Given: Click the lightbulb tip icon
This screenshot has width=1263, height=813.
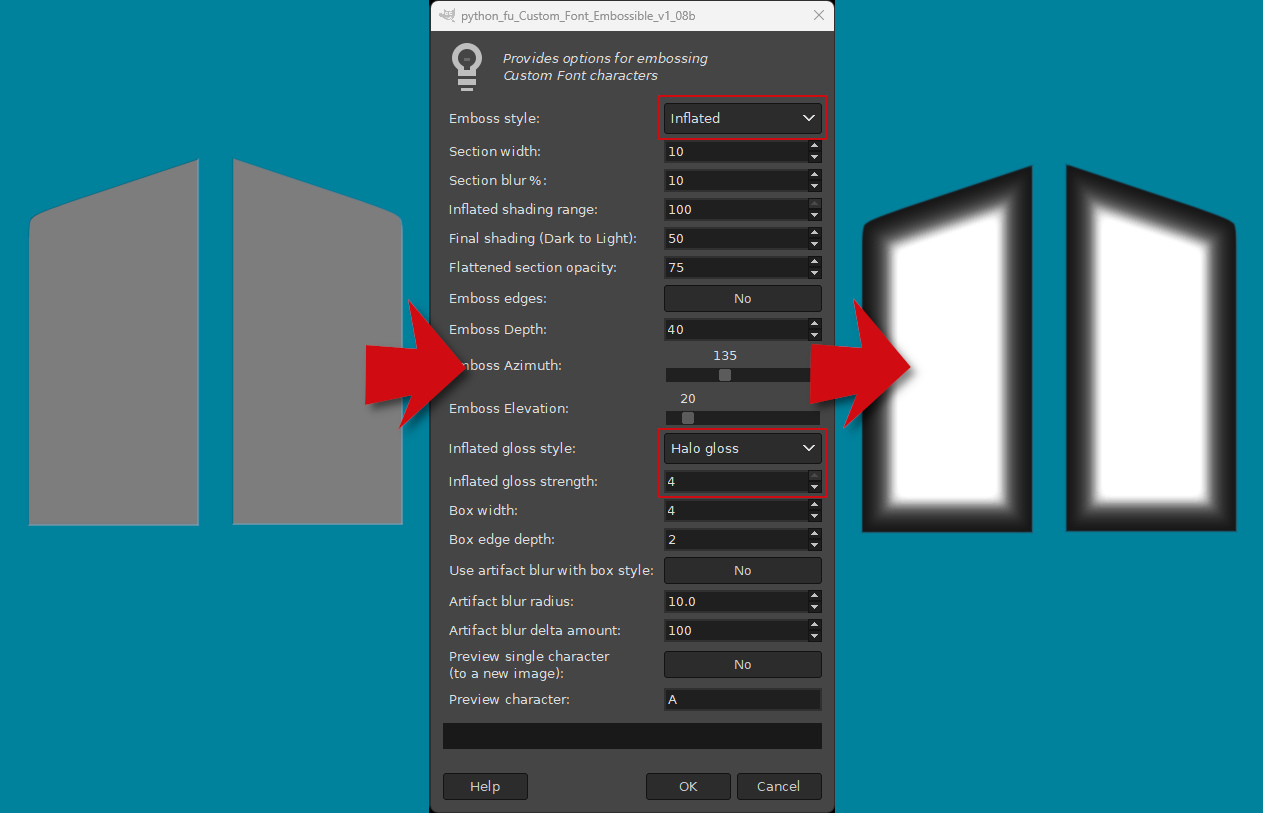Looking at the screenshot, I should point(467,67).
